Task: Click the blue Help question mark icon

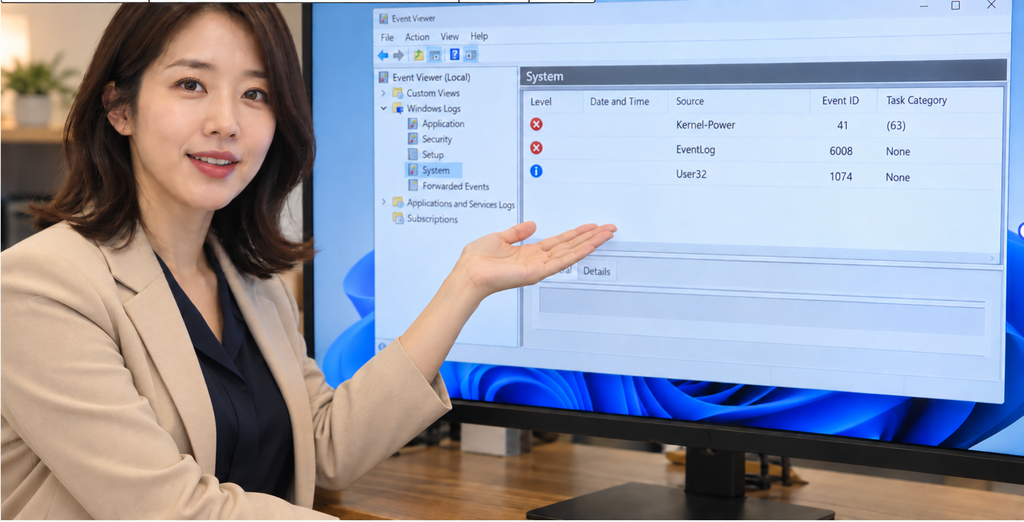Action: pyautogui.click(x=455, y=55)
